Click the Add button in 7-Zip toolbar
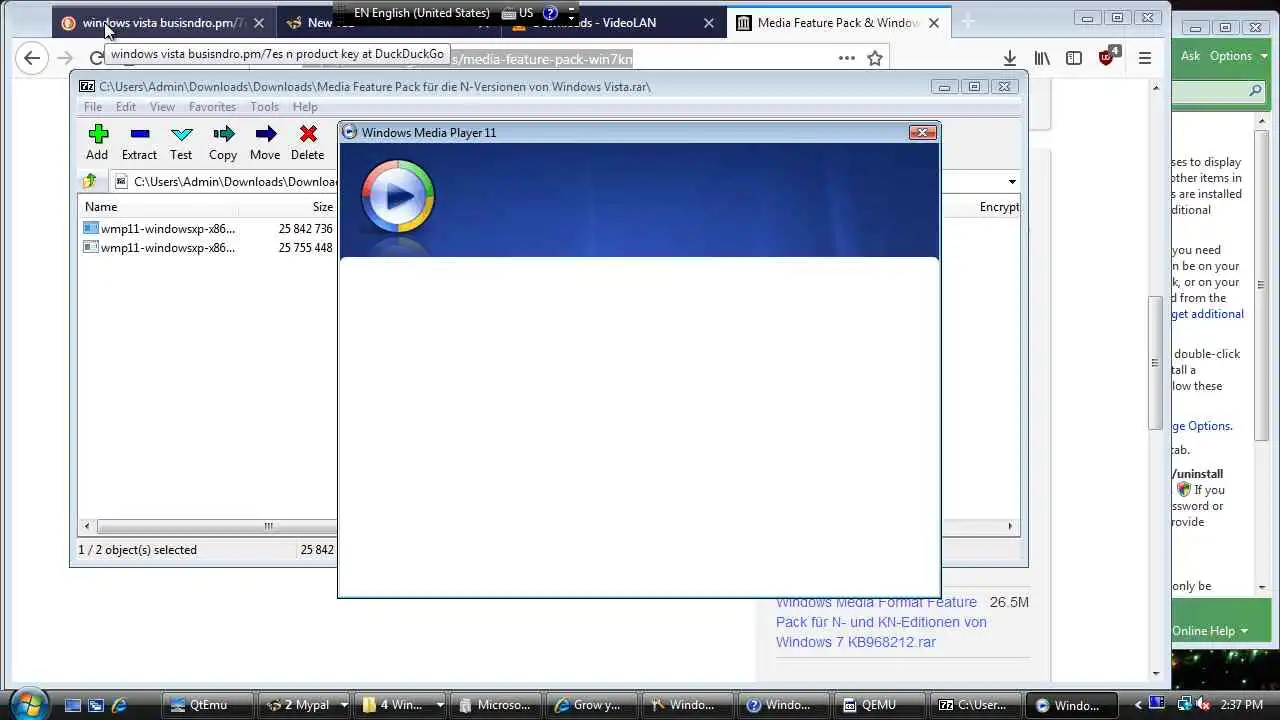 click(97, 142)
